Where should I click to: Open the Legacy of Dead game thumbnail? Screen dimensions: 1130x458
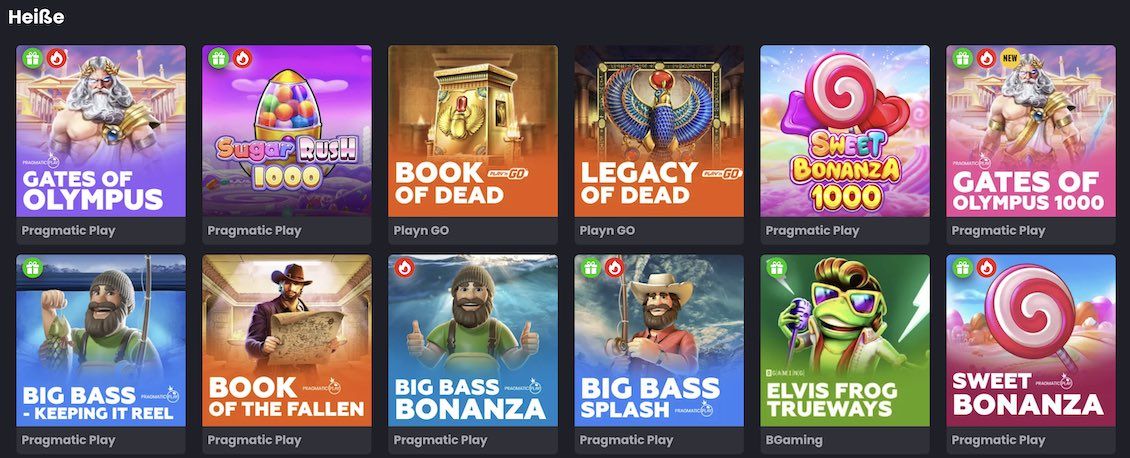[x=659, y=131]
